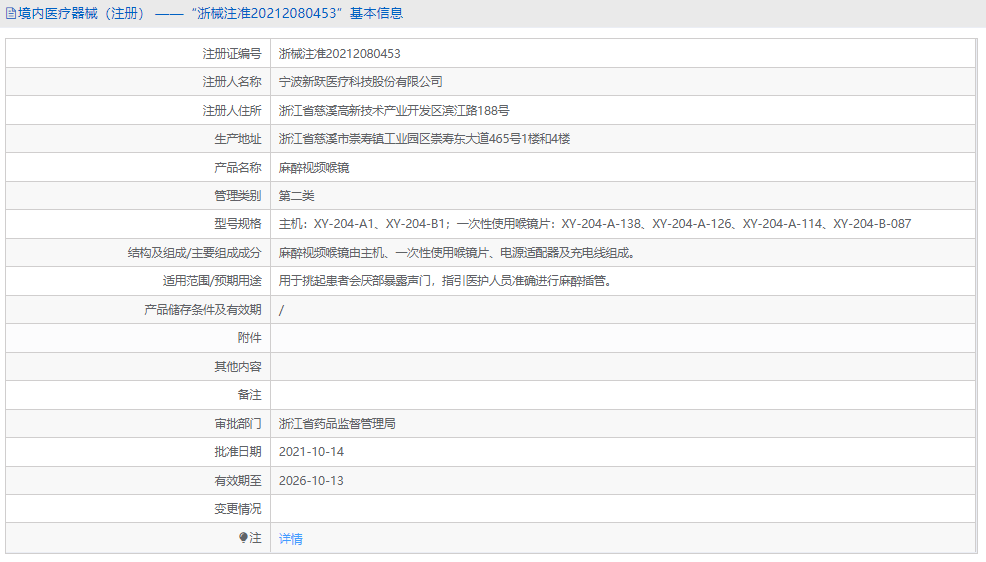Click the 生产地址 label cell
The width and height of the screenshot is (986, 562).
(x=138, y=139)
